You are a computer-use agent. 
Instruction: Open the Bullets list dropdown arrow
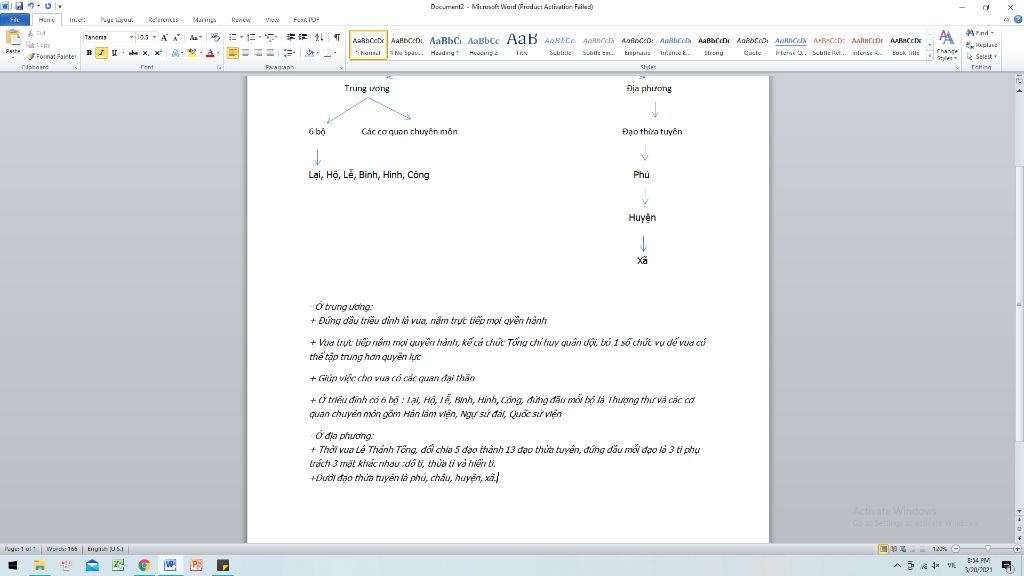241,37
